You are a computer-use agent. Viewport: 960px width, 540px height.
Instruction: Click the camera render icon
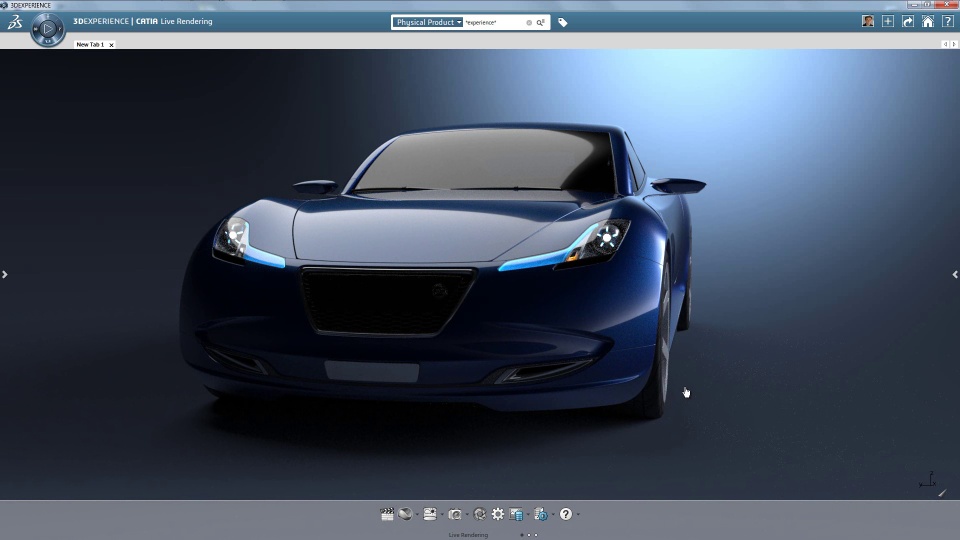(454, 514)
